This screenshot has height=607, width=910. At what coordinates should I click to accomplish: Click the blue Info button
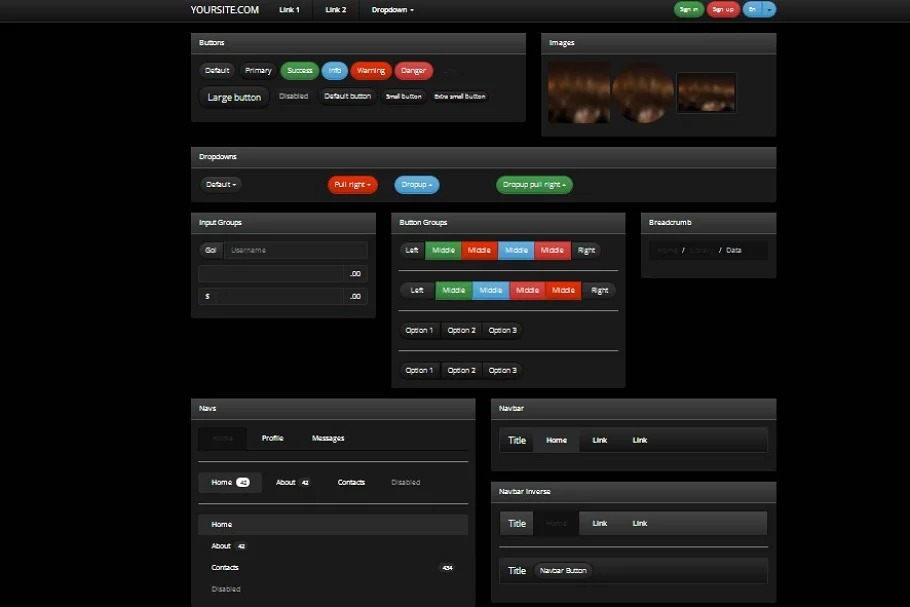point(335,71)
